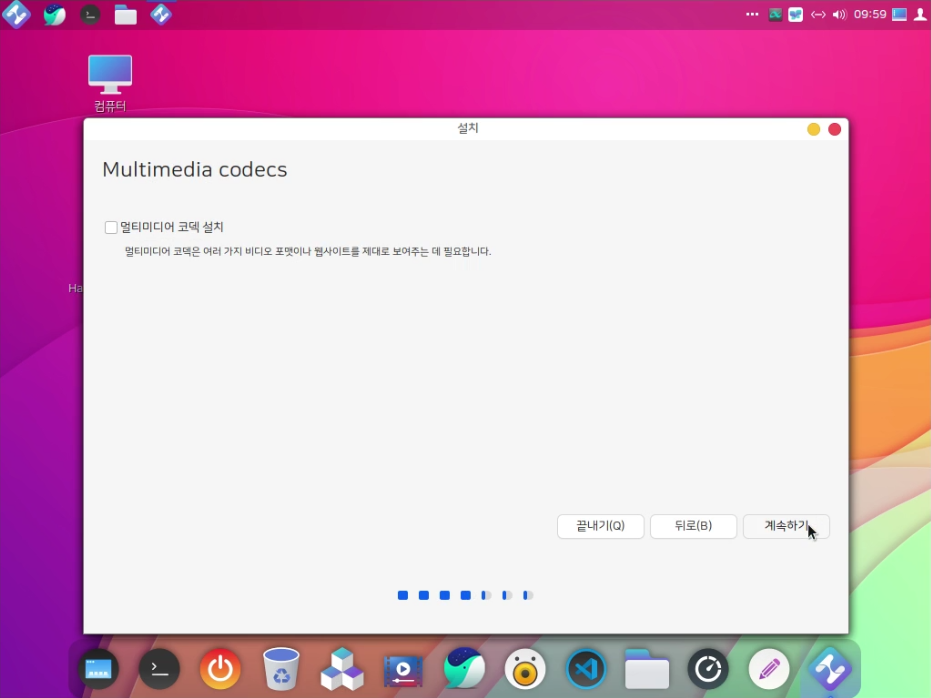Launch Visual Studio Code from the dock
This screenshot has height=698, width=931.
[586, 668]
